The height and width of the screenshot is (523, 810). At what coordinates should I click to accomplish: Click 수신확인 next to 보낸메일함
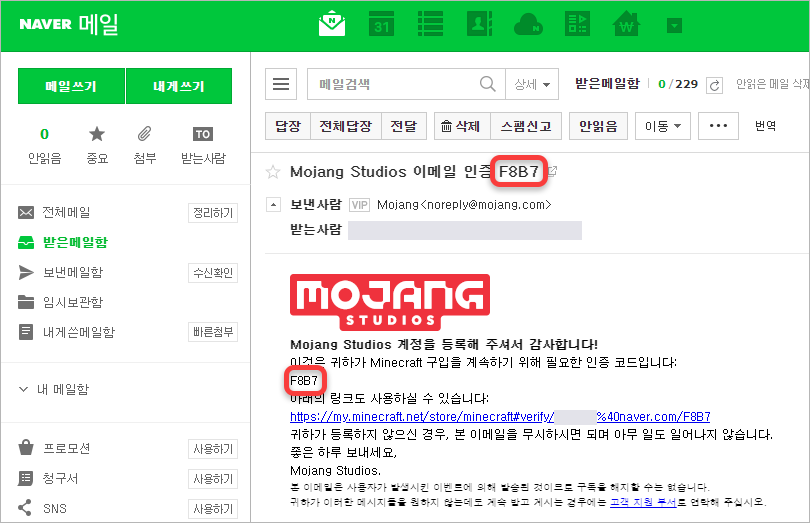click(213, 273)
